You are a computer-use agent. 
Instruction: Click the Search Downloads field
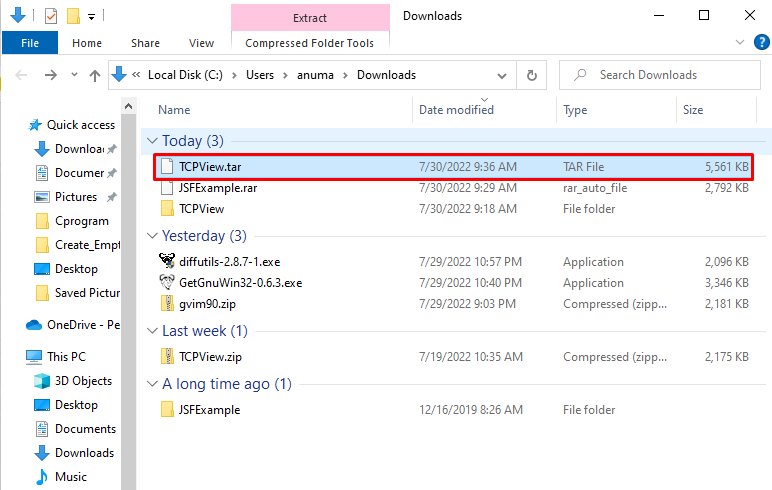[660, 75]
